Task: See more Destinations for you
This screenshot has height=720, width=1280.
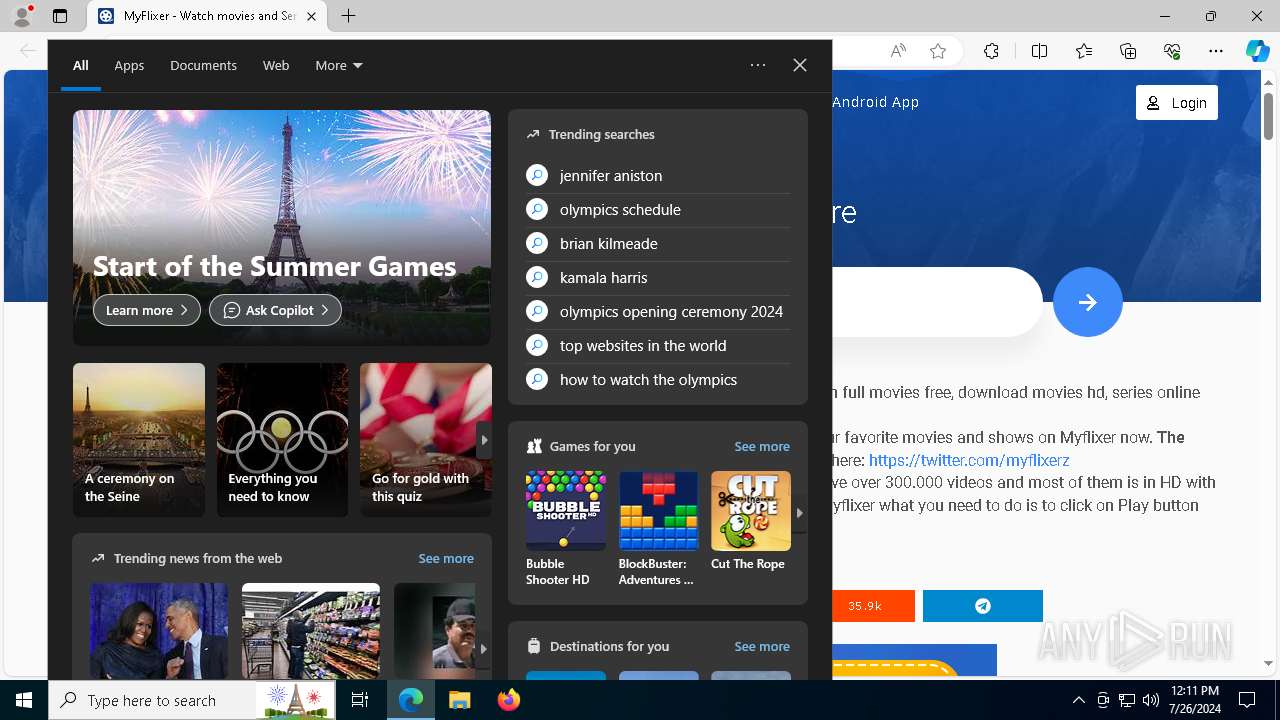Action: pyautogui.click(x=762, y=646)
